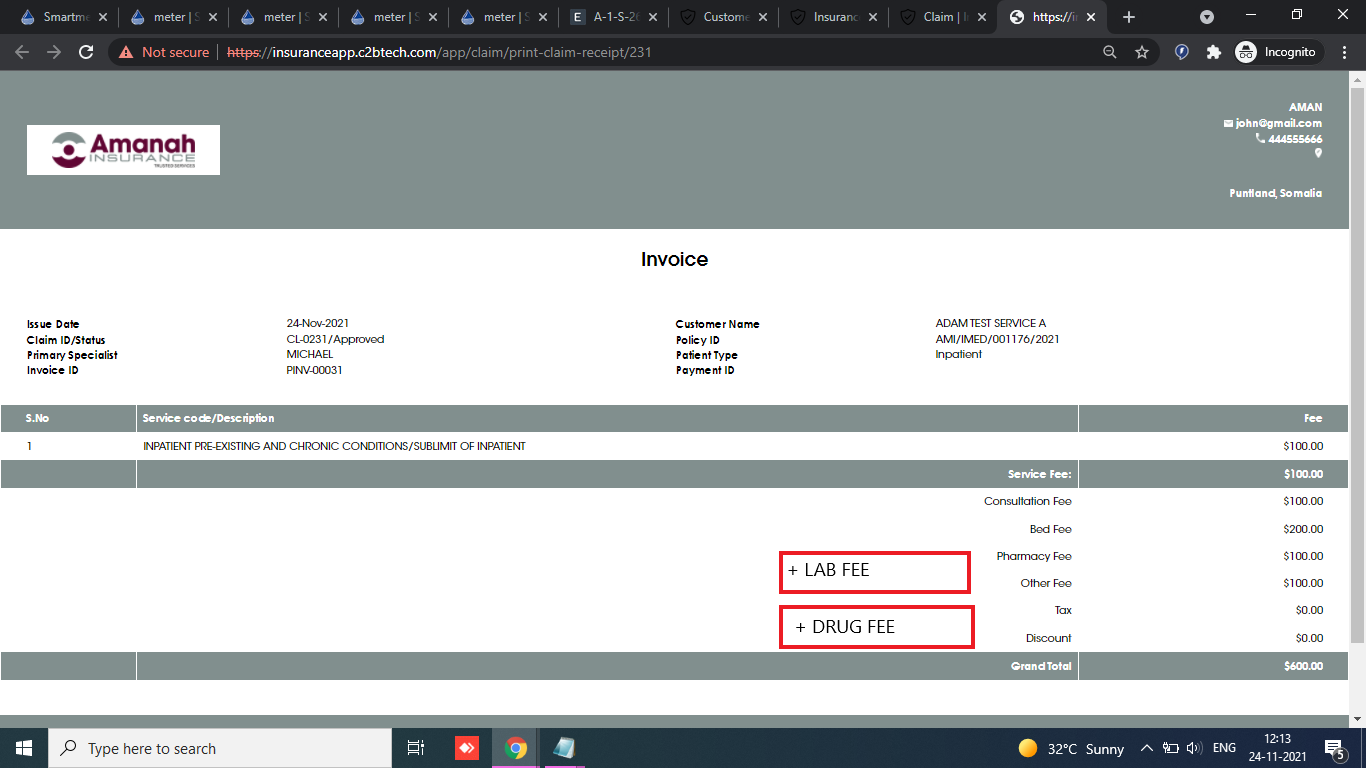1366x768 pixels.
Task: Click the browser Forward arrow
Action: [x=54, y=52]
